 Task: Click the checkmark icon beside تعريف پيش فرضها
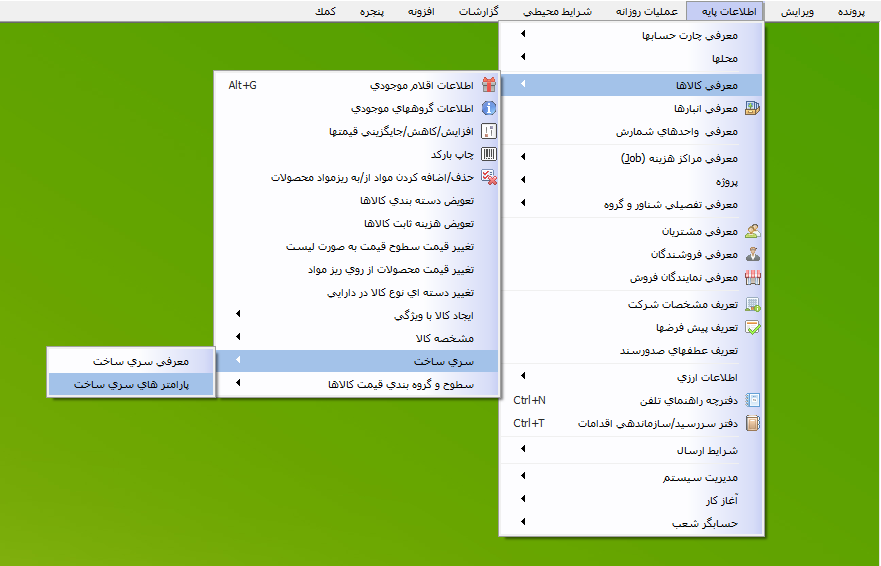coord(752,327)
